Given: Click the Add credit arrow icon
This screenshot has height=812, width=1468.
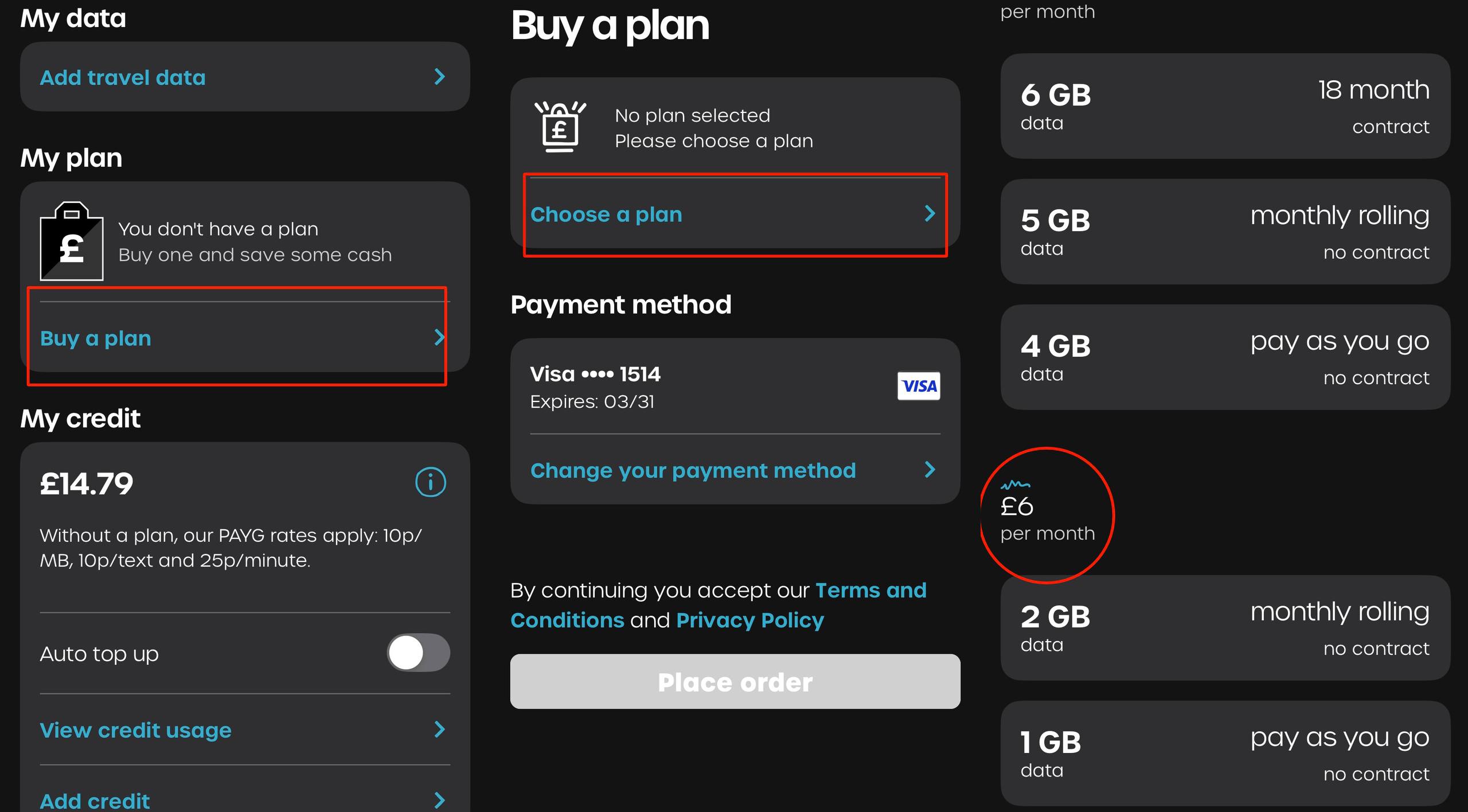Looking at the screenshot, I should point(440,800).
